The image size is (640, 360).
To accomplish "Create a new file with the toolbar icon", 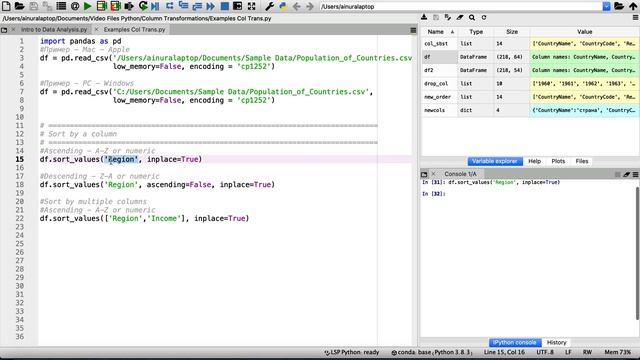I will [6, 6].
